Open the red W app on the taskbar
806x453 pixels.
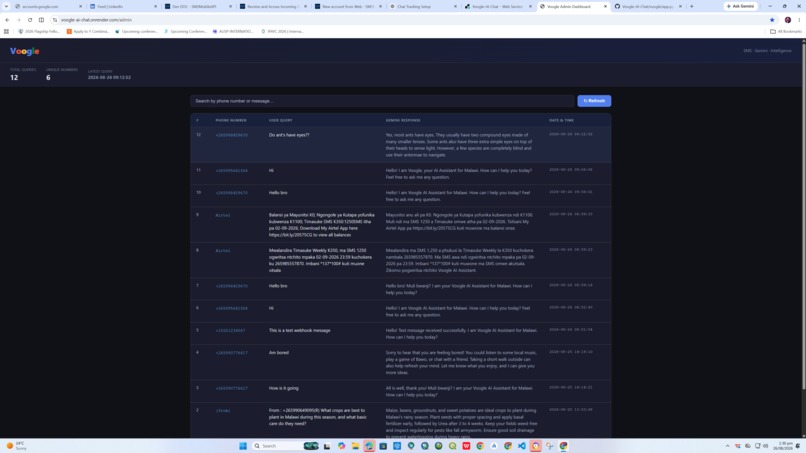click(466, 446)
